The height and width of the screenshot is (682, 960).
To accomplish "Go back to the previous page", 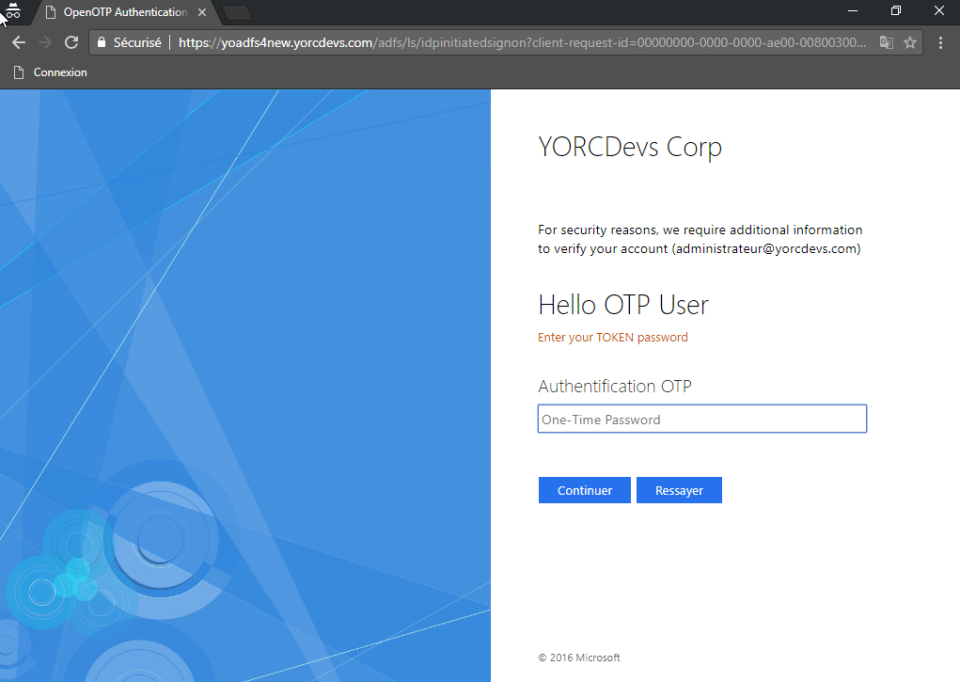I will [19, 42].
